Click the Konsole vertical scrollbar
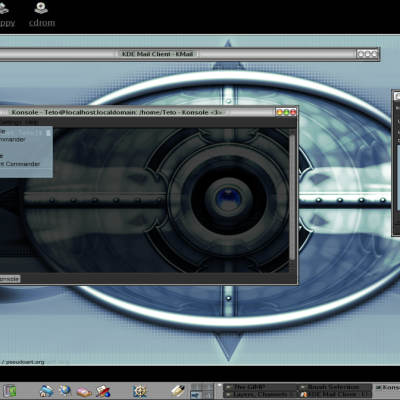 292,200
